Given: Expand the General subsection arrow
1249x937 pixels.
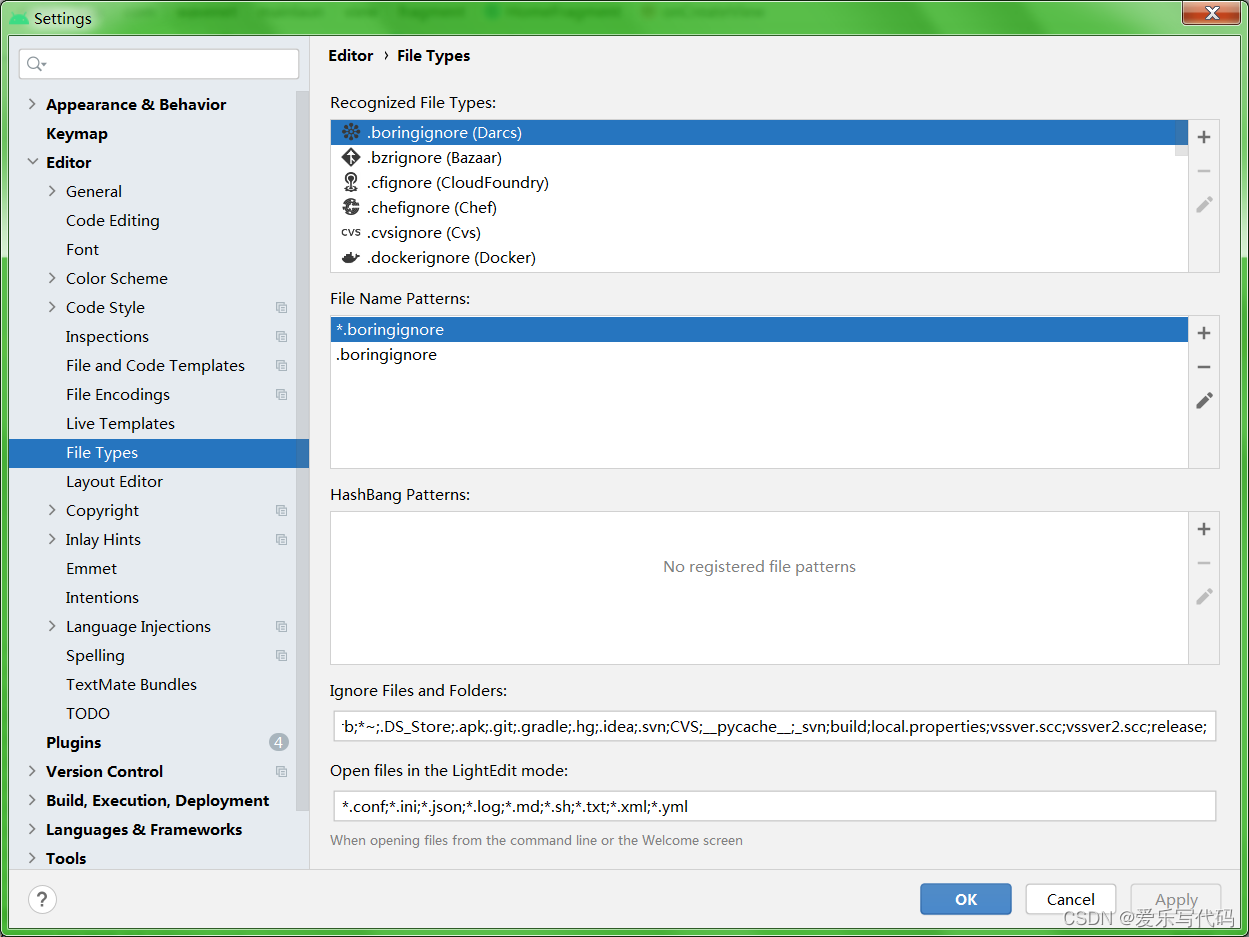Looking at the screenshot, I should click(x=52, y=191).
